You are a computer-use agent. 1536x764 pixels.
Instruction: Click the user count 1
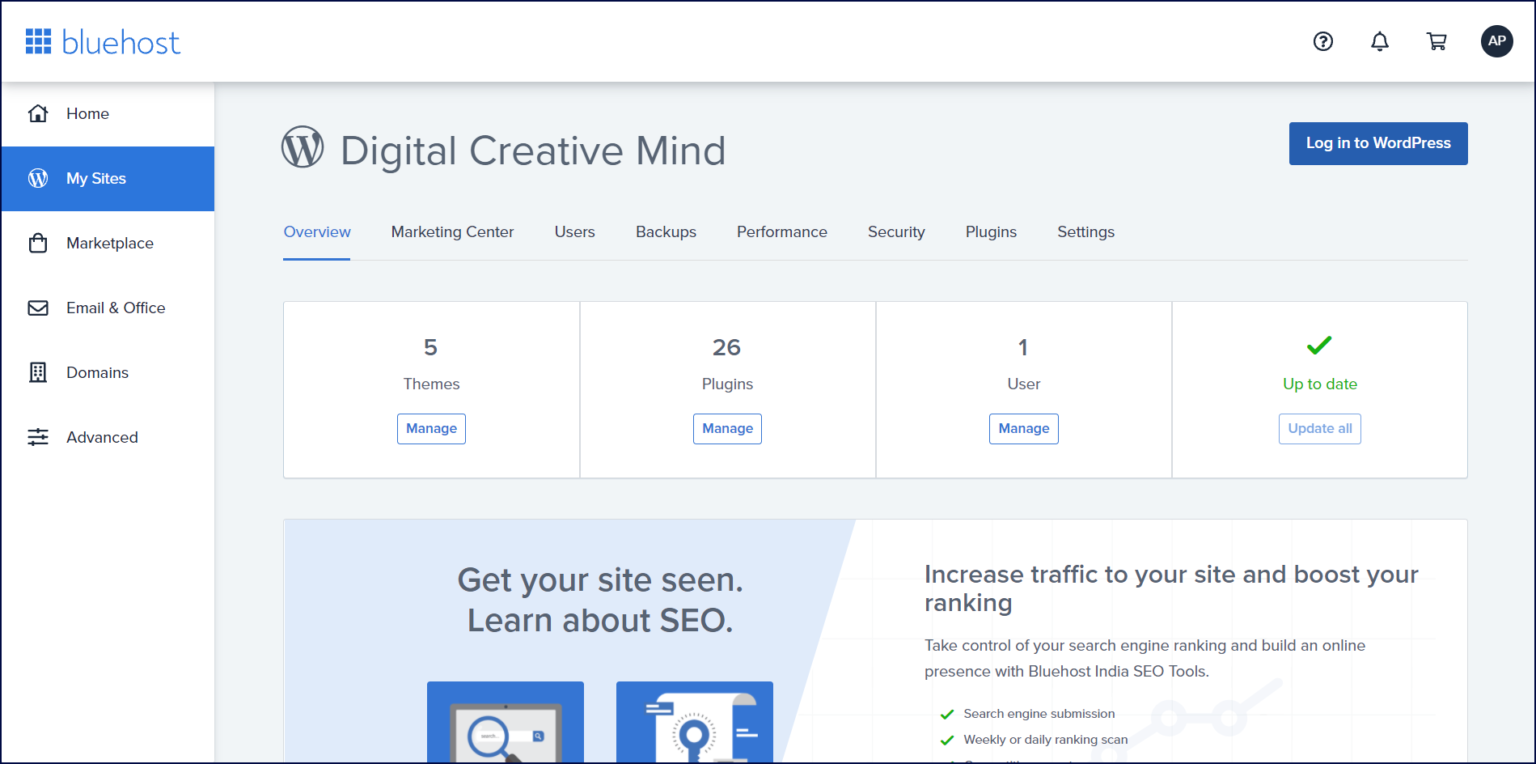coord(1023,347)
